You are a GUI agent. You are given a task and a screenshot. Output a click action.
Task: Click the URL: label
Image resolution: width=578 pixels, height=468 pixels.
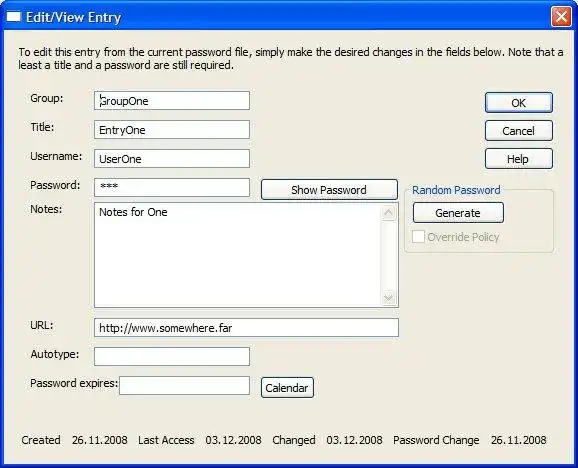[42, 325]
